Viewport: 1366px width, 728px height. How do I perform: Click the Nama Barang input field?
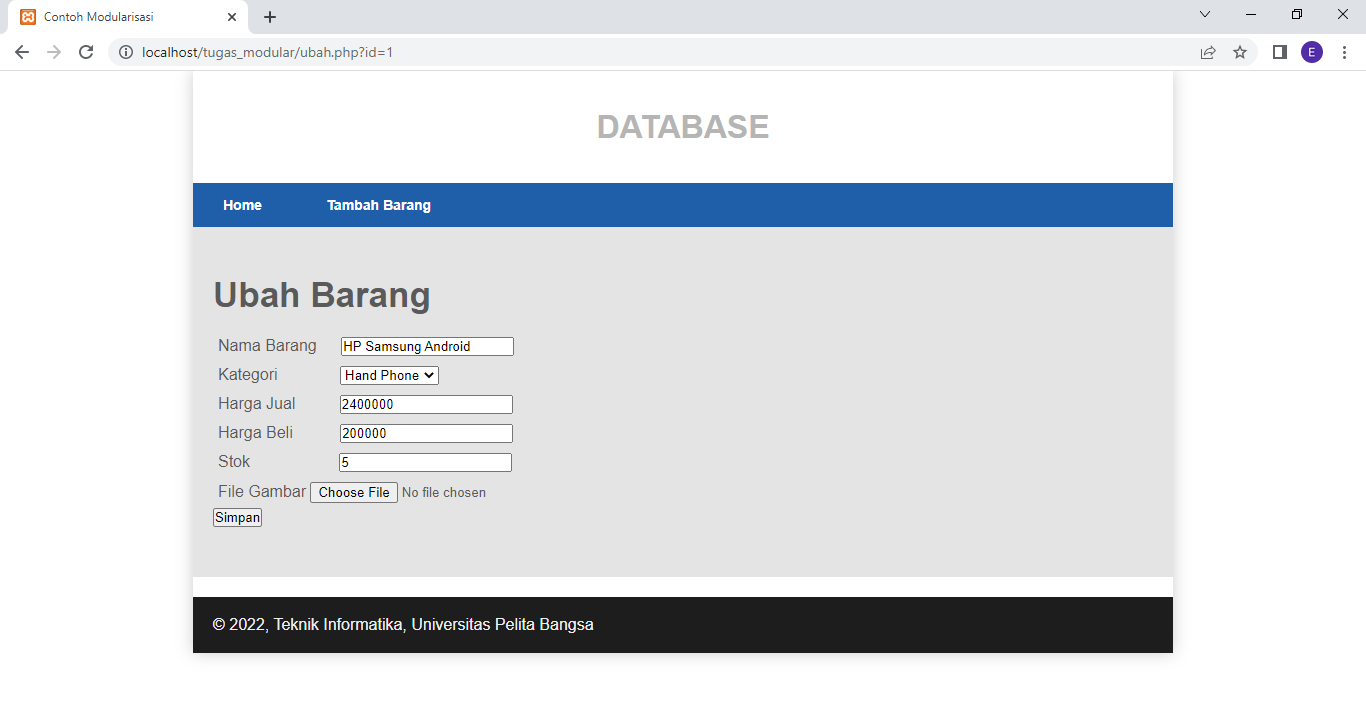(x=426, y=346)
